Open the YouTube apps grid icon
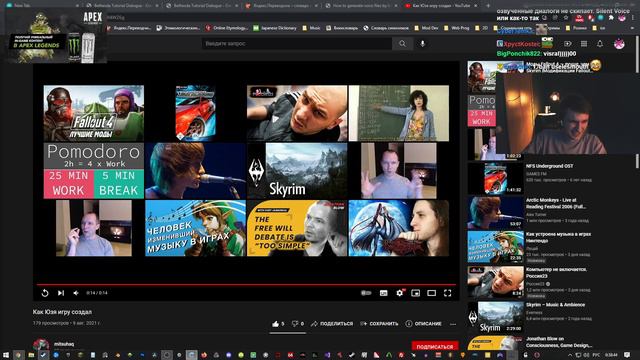Screen dimensions: 640x360 tap(584, 44)
